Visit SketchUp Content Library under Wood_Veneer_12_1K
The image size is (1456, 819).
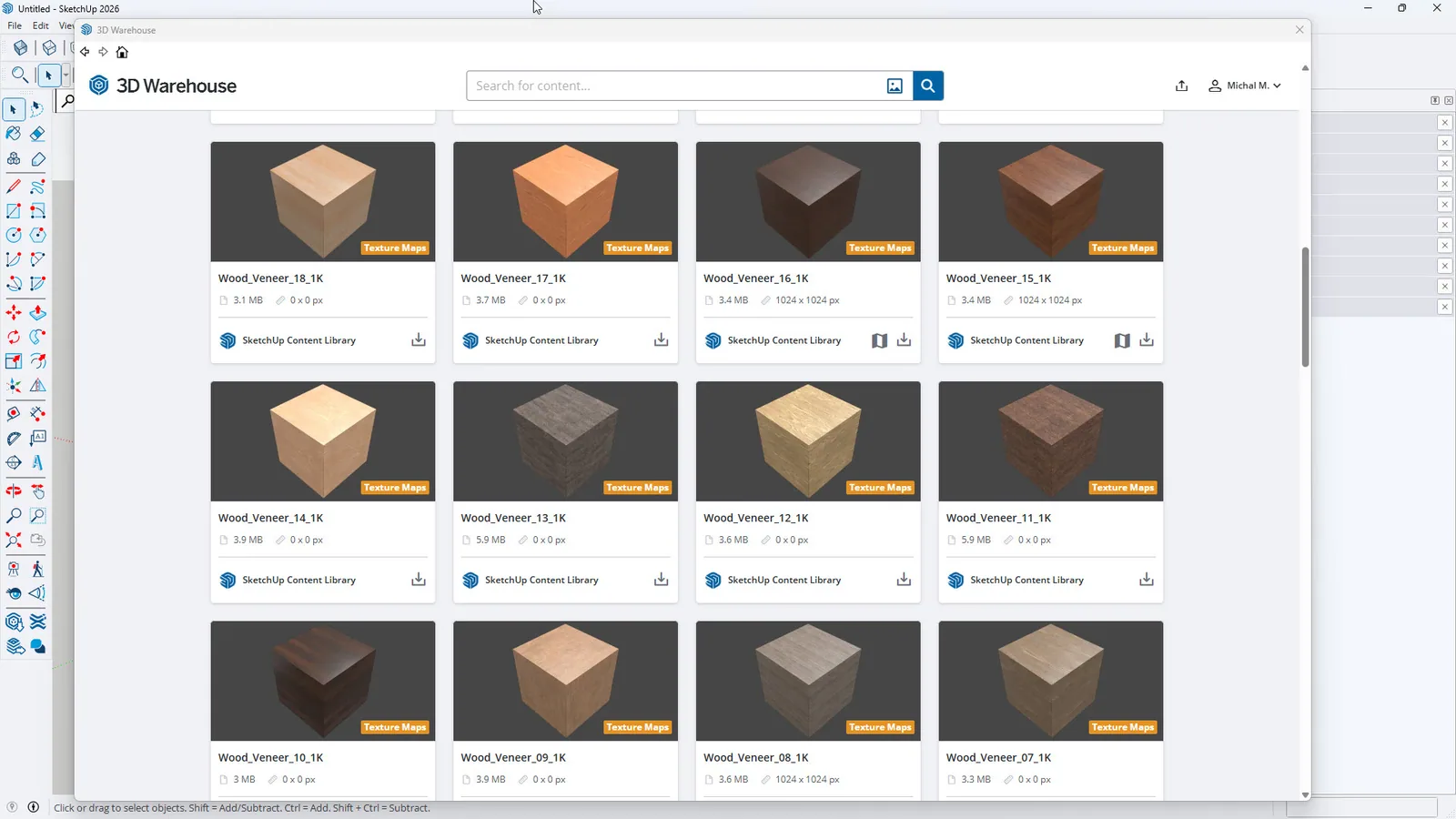pyautogui.click(x=784, y=580)
